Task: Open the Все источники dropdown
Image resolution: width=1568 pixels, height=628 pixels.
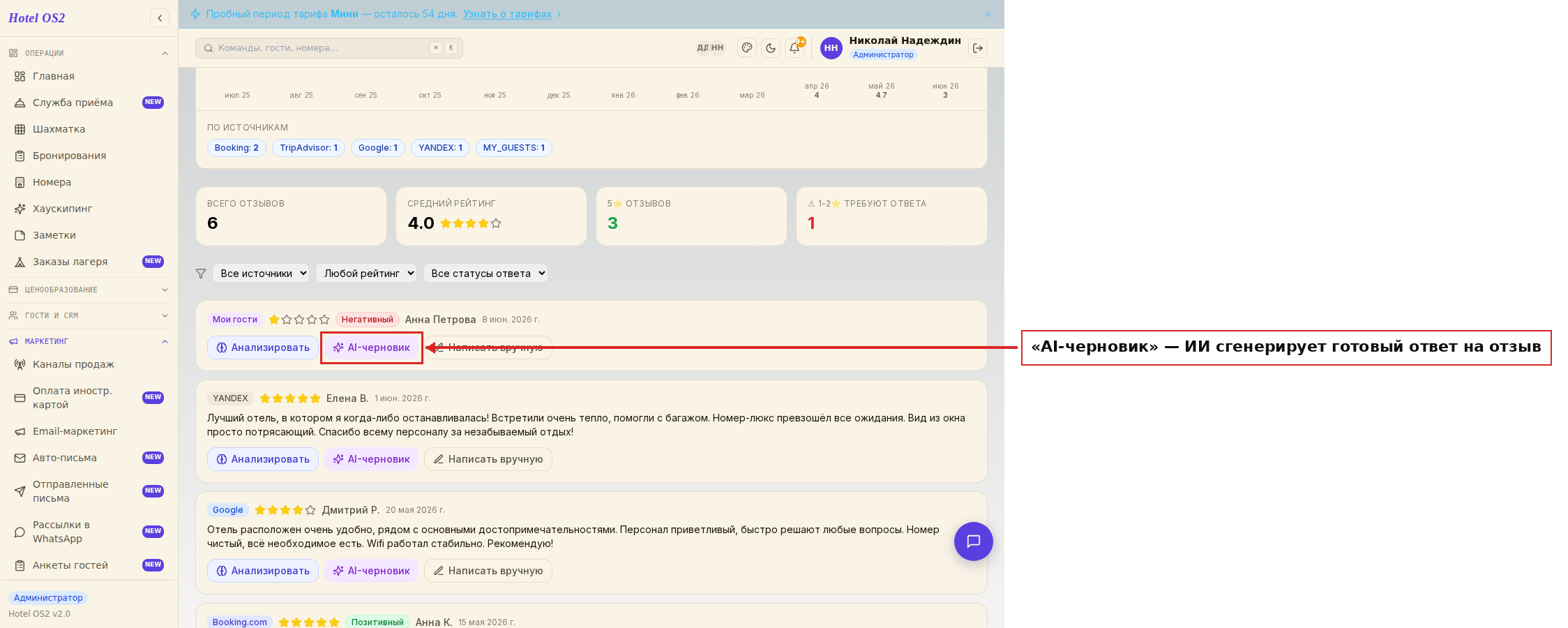Action: click(x=261, y=274)
